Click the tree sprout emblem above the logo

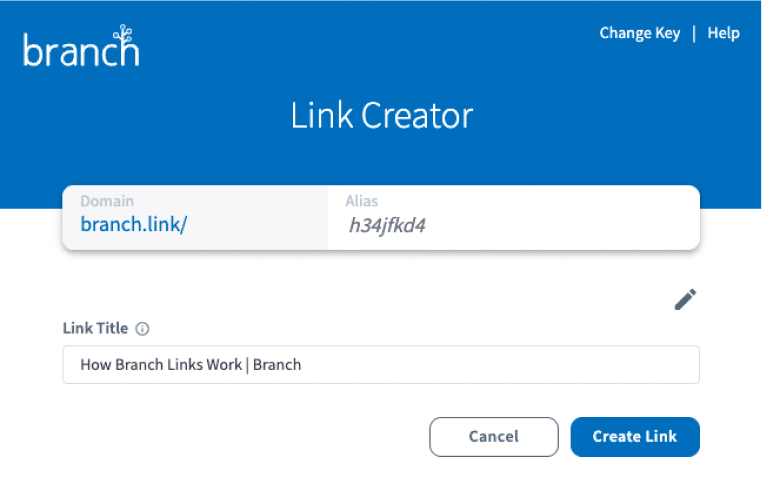123,34
